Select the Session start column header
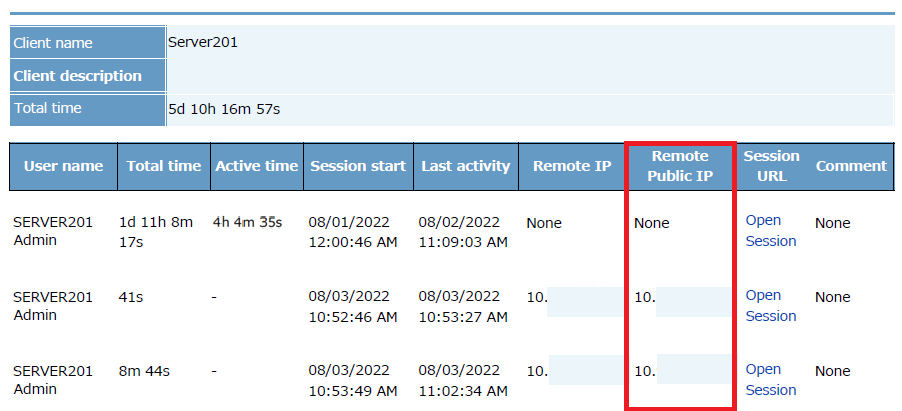902x411 pixels. click(357, 166)
